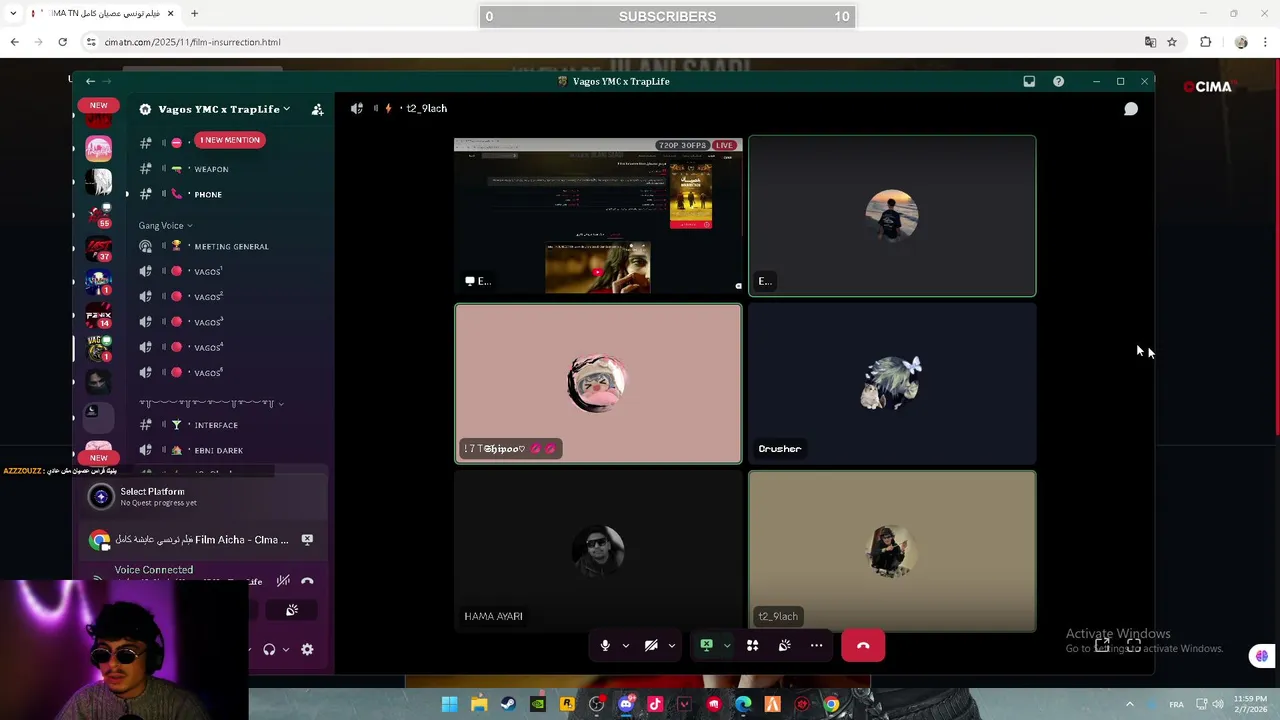
Task: Join VAGOS 5 voice channel
Action: click(231, 372)
